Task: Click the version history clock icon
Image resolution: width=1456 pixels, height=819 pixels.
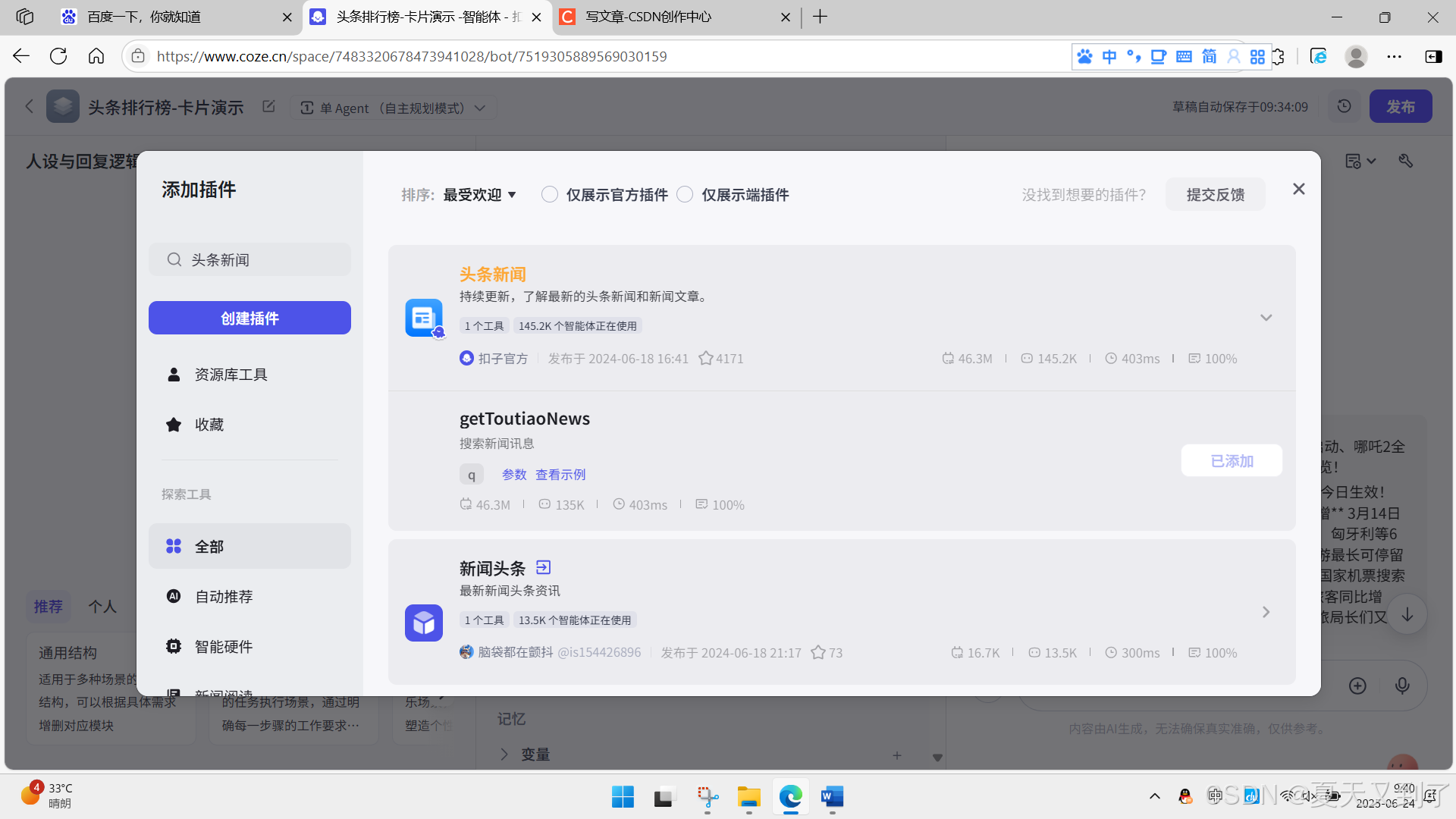Action: point(1344,106)
